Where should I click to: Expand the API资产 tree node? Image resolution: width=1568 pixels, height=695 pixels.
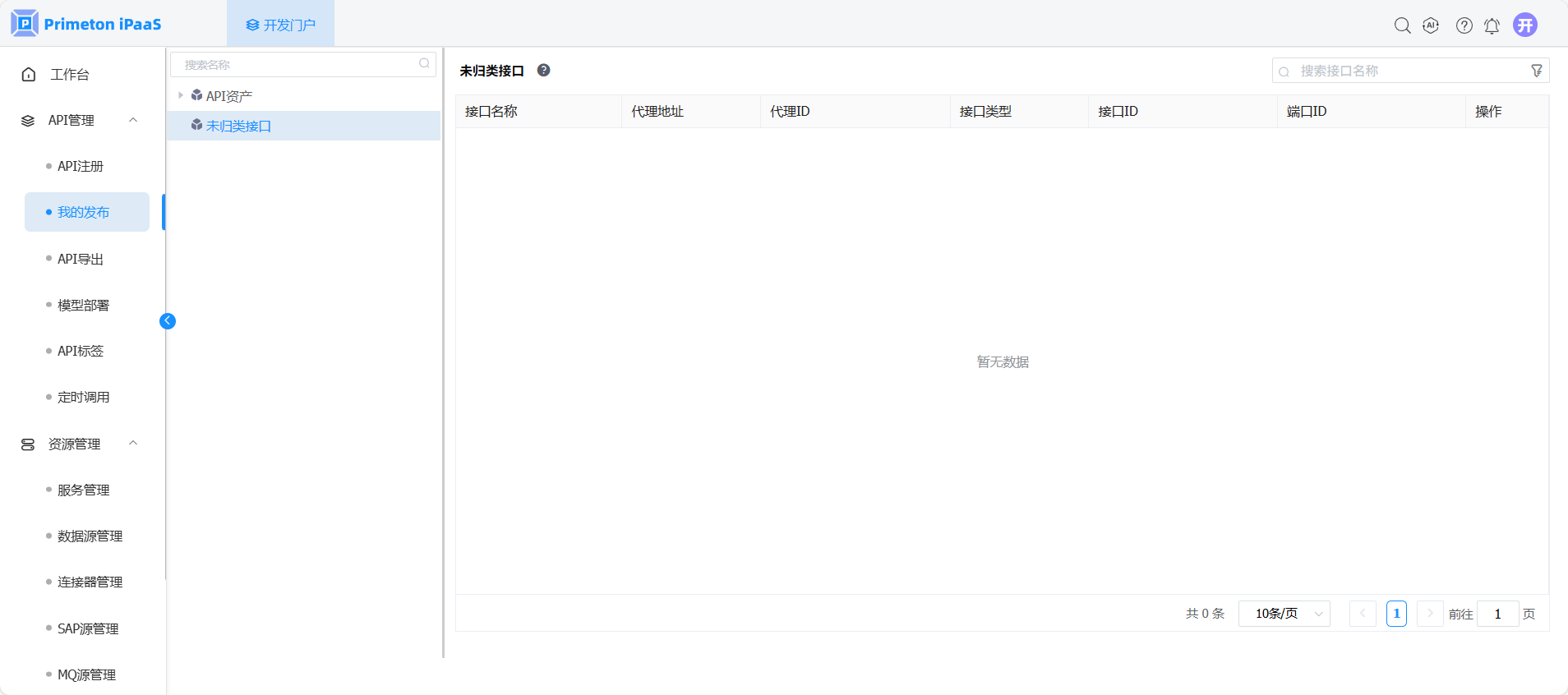(x=181, y=96)
